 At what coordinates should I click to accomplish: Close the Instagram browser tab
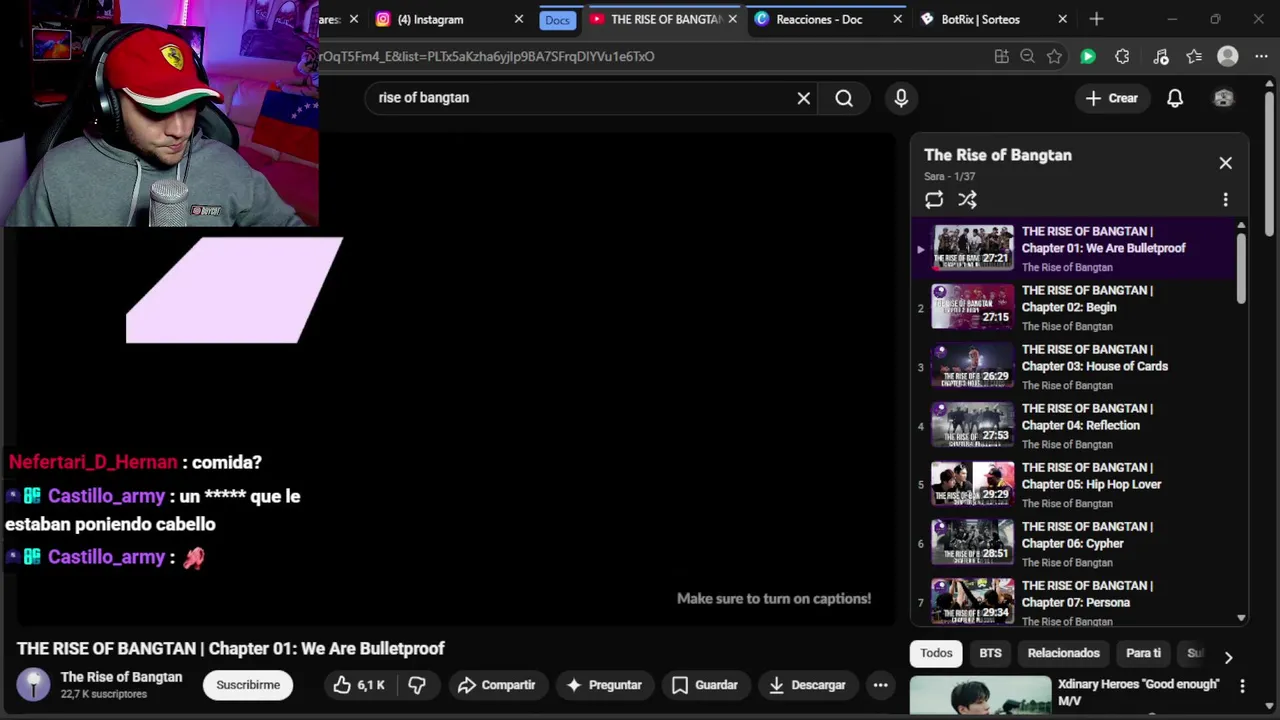518,19
